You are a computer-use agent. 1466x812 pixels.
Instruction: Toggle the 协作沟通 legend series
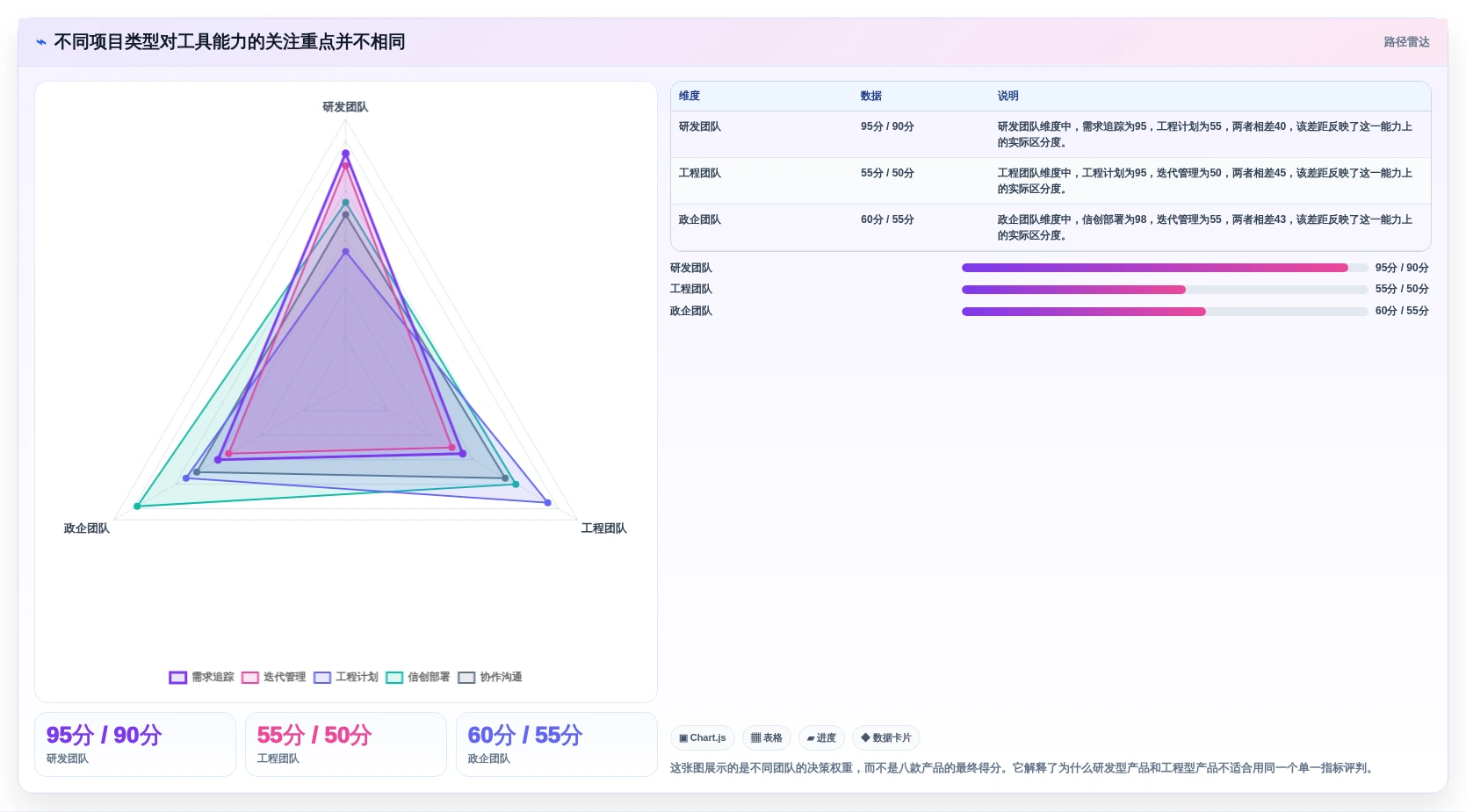(x=490, y=677)
